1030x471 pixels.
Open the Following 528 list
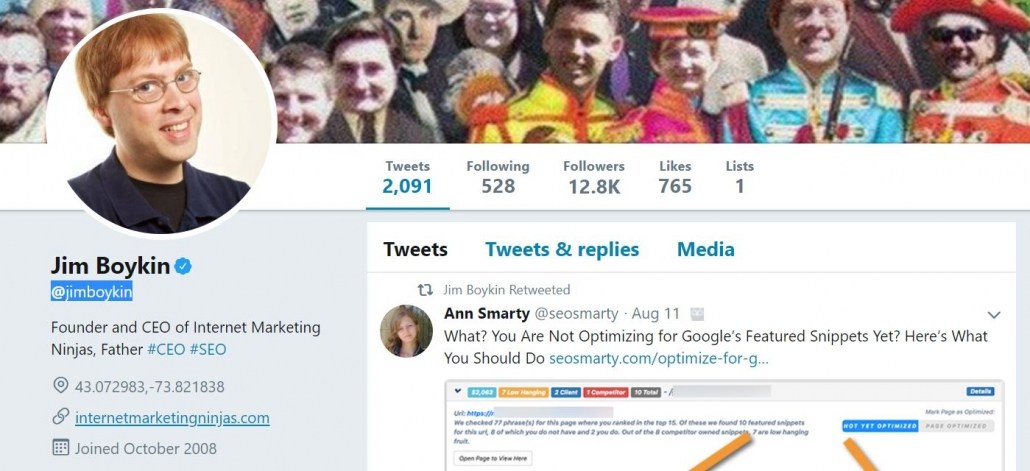click(497, 177)
